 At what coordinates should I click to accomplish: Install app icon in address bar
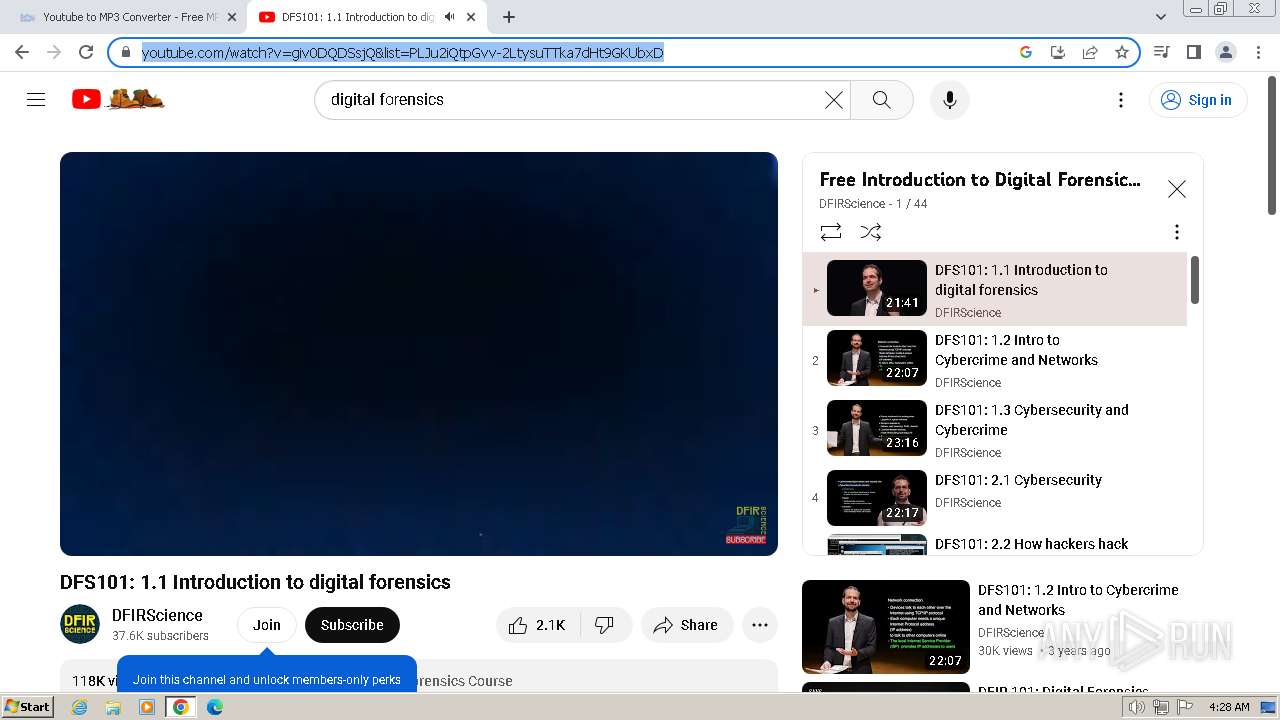[1058, 52]
